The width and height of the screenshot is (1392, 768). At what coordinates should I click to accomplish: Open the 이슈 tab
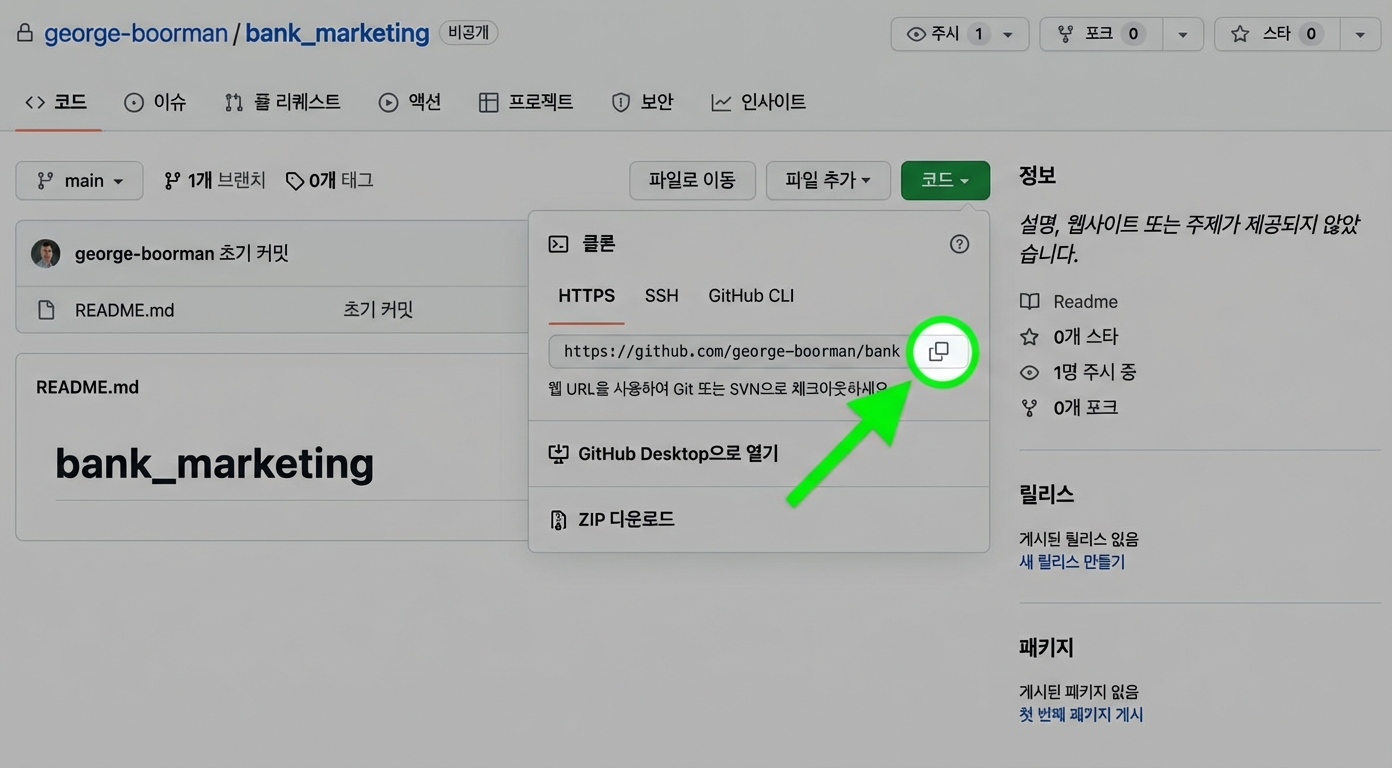point(155,102)
